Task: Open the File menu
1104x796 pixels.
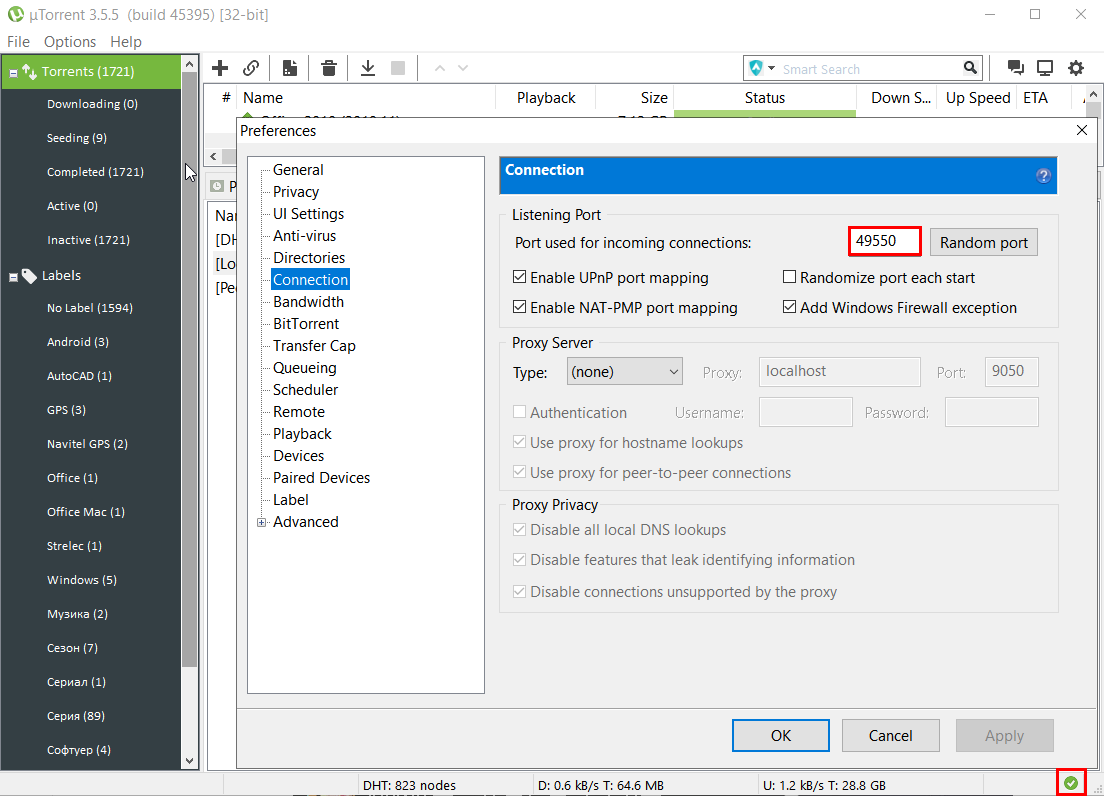Action: tap(18, 42)
